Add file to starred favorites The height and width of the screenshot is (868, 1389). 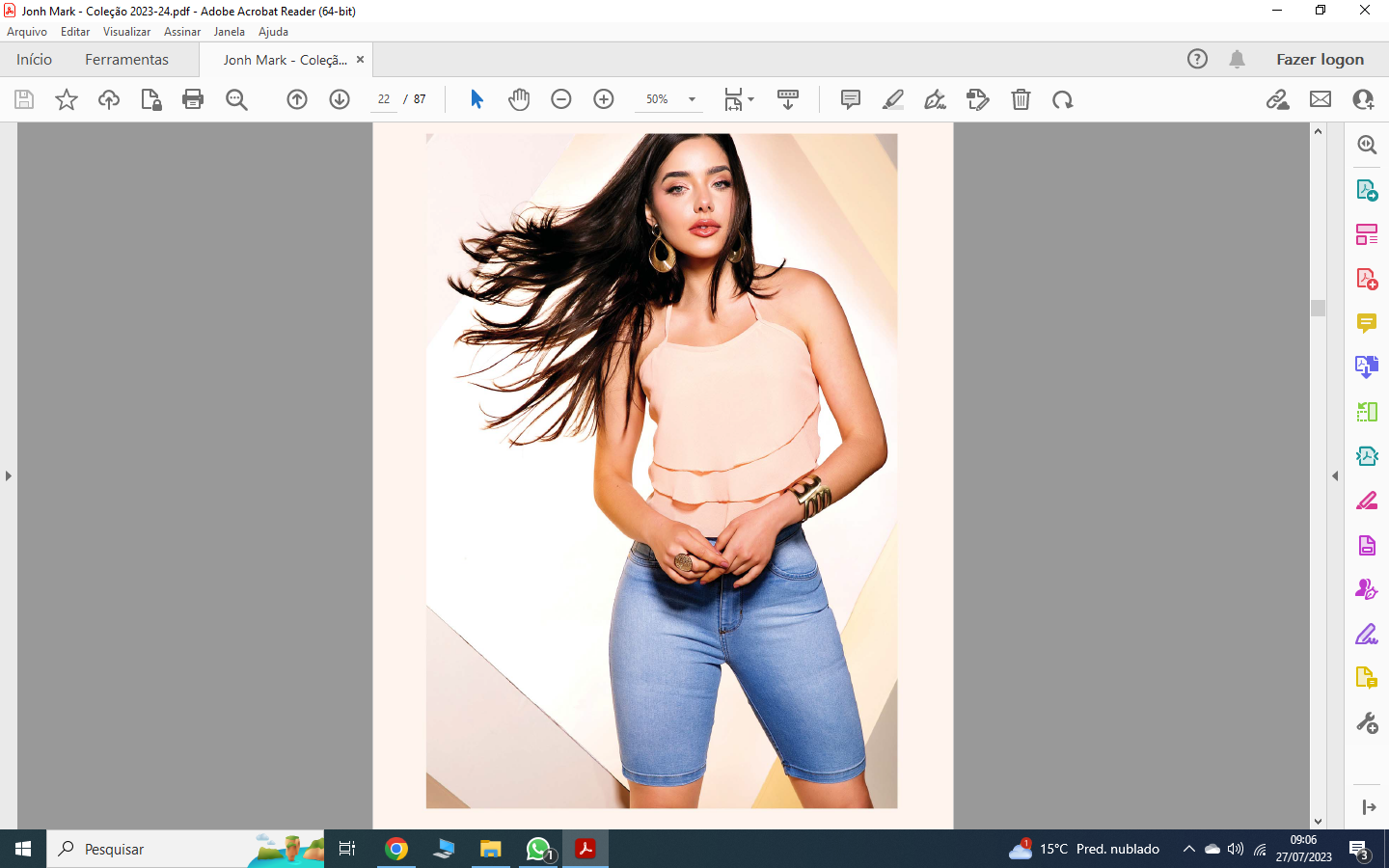point(67,99)
